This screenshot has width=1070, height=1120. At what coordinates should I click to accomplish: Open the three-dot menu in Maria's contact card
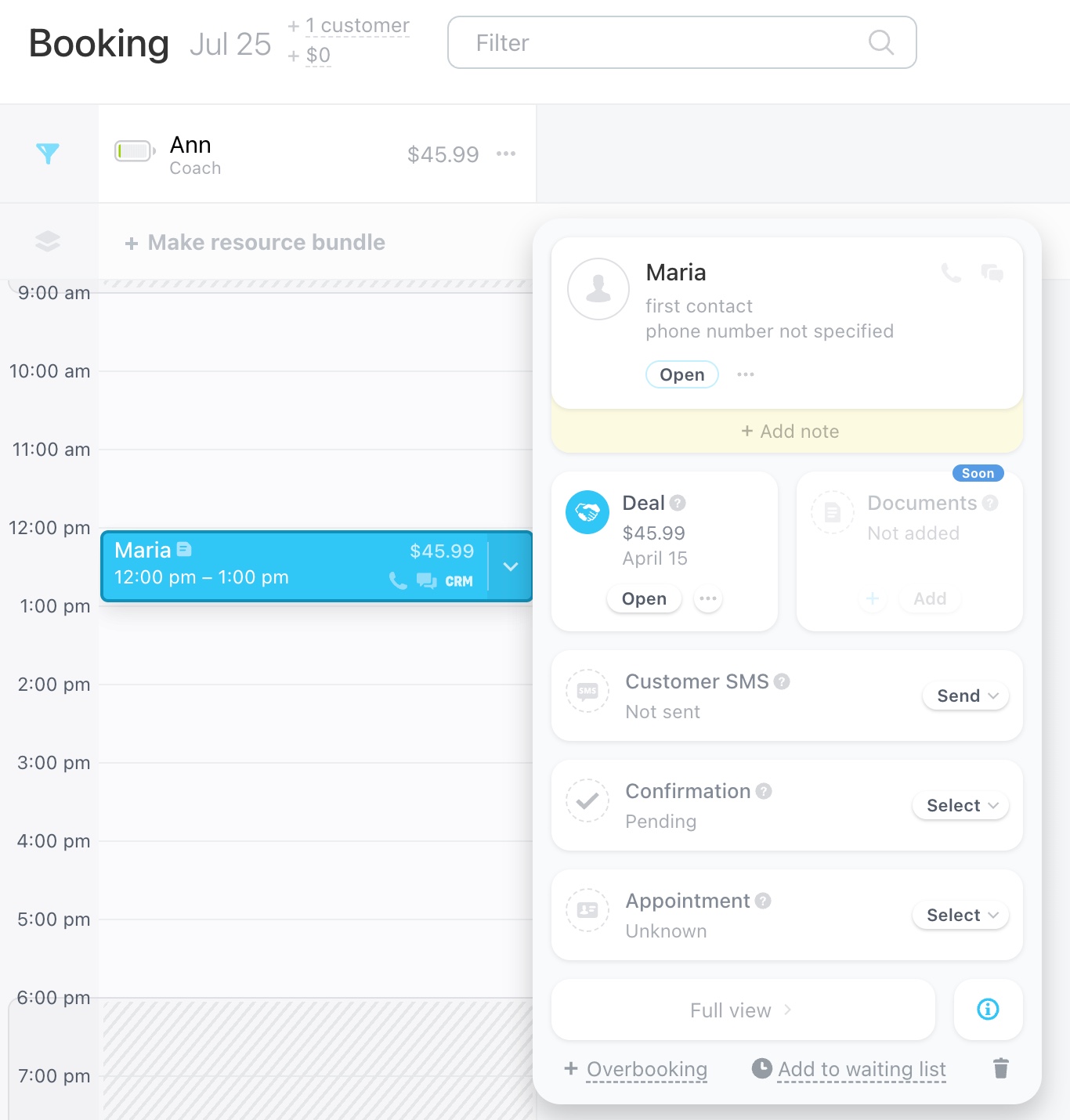click(746, 374)
